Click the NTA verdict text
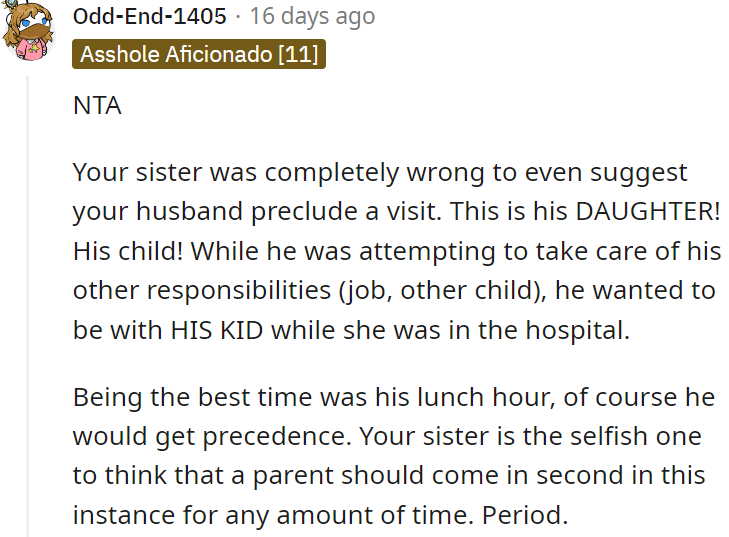 [97, 105]
